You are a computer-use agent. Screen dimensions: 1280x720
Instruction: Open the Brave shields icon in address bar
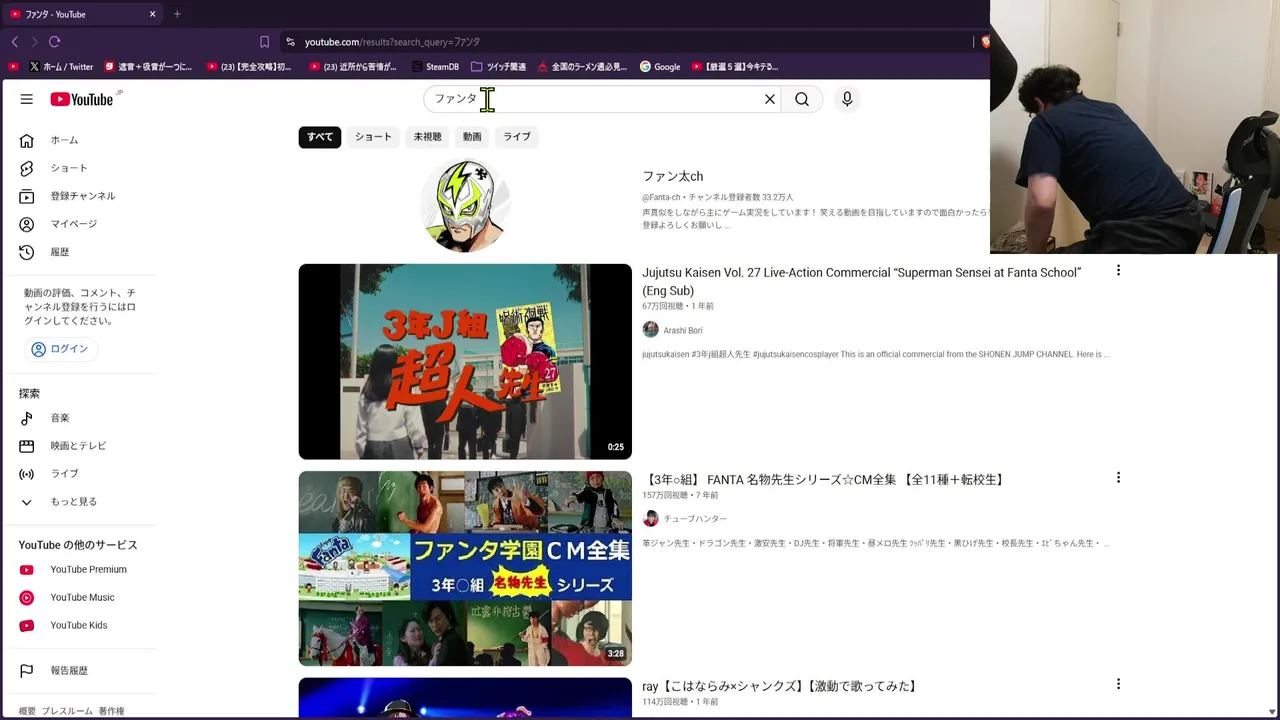tap(985, 42)
